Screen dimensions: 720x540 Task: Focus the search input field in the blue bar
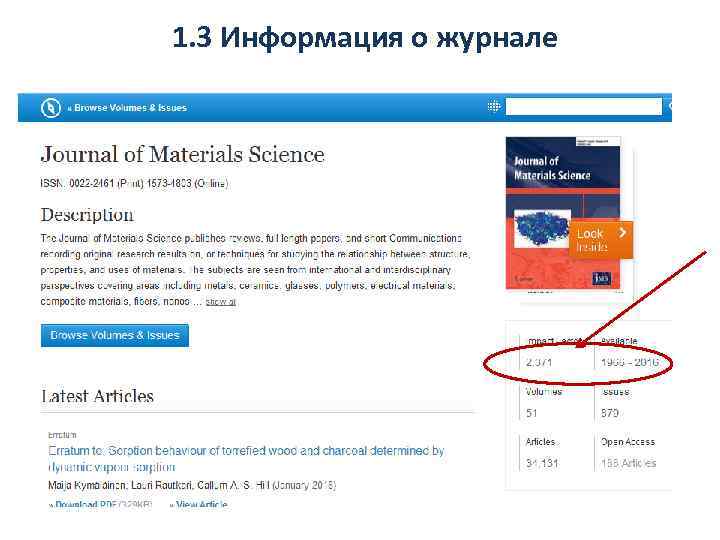(x=584, y=107)
